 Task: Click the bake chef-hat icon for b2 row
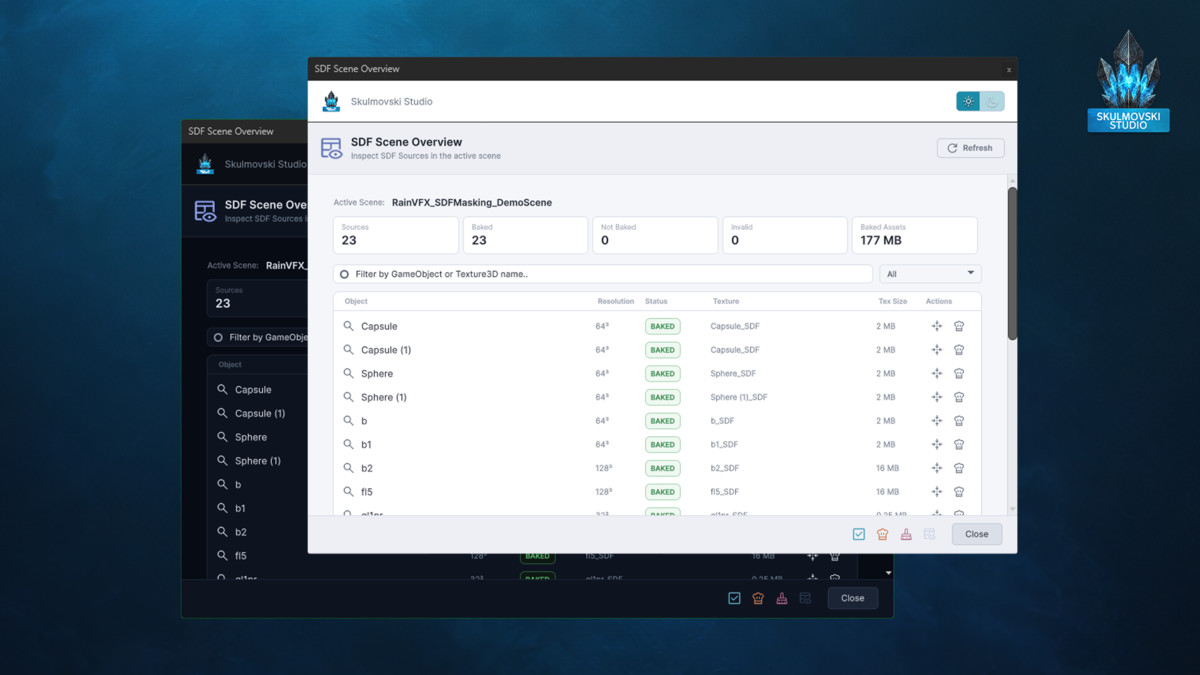tap(959, 468)
